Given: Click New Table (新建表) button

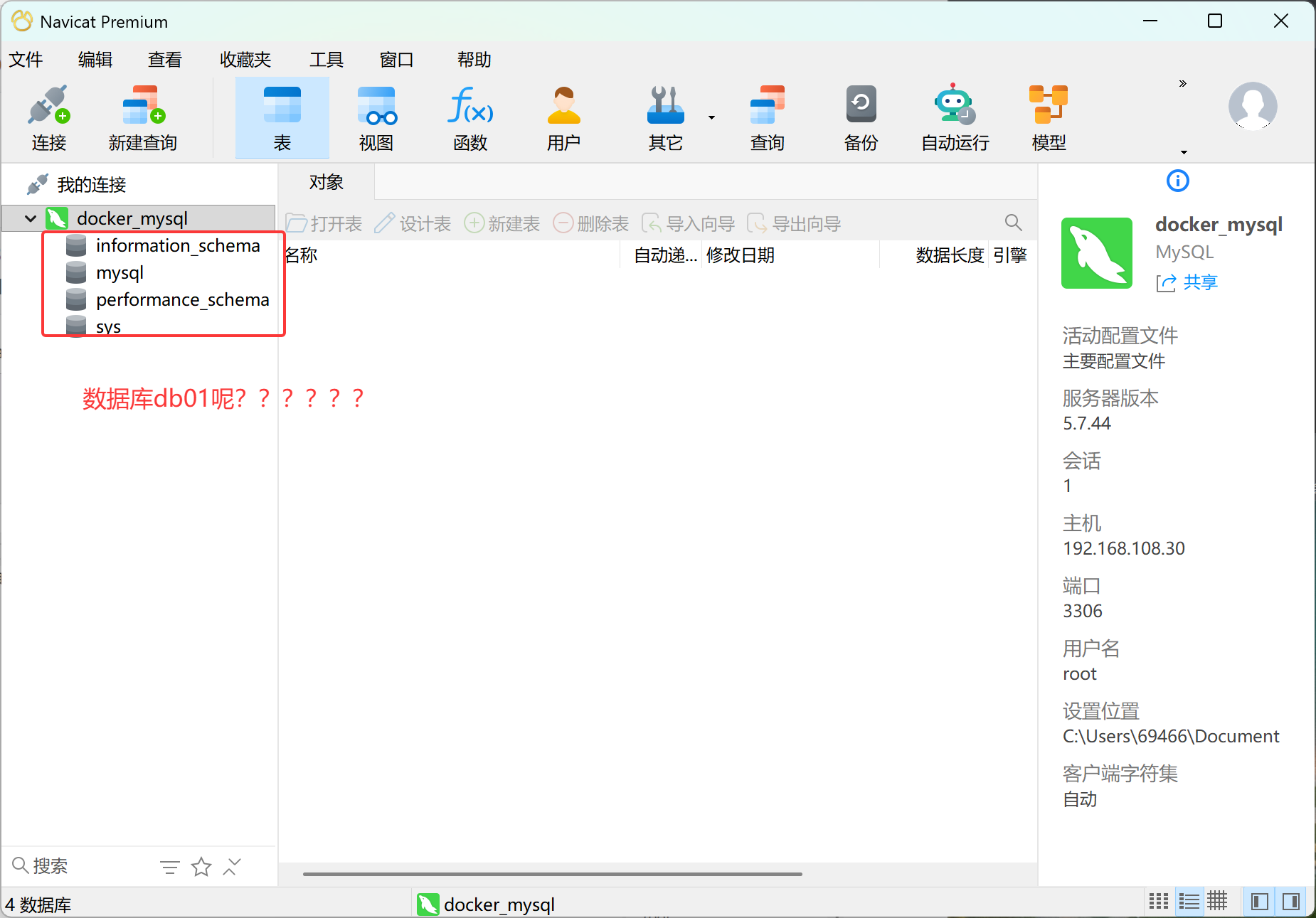Looking at the screenshot, I should tap(502, 224).
